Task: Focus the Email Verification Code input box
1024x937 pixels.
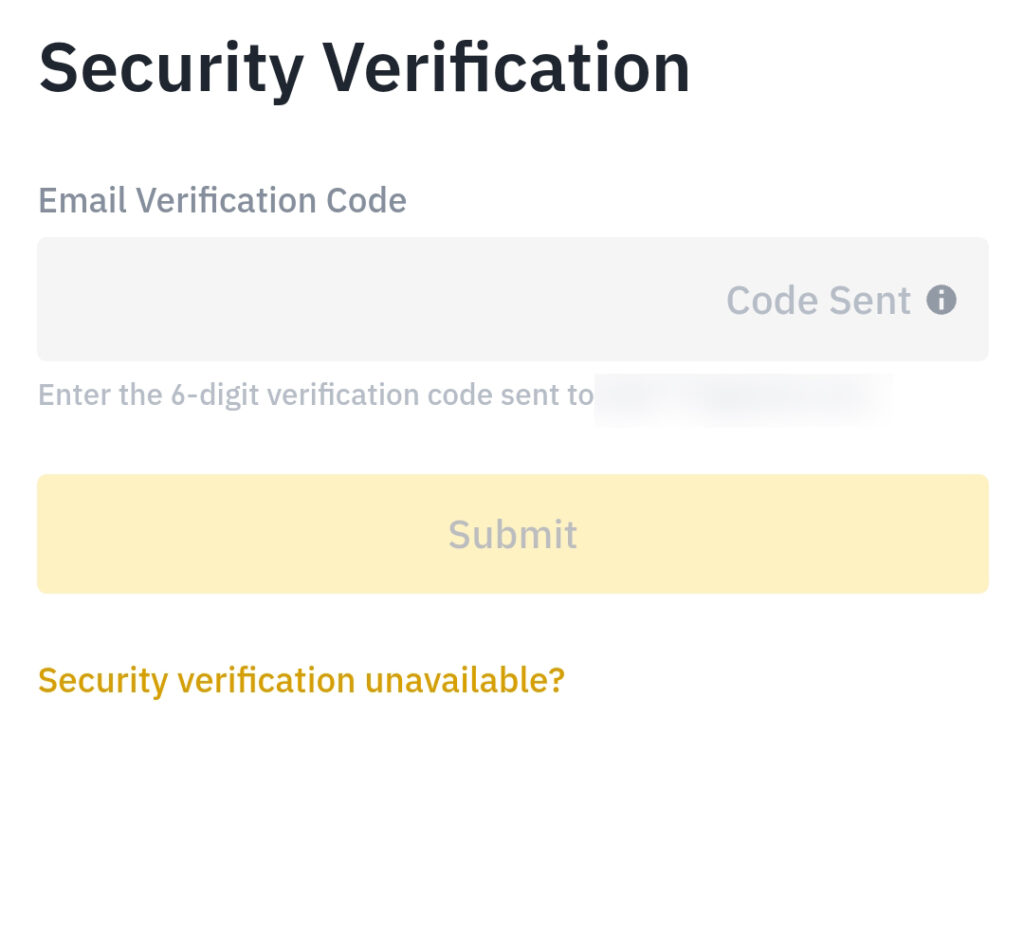Action: point(513,299)
